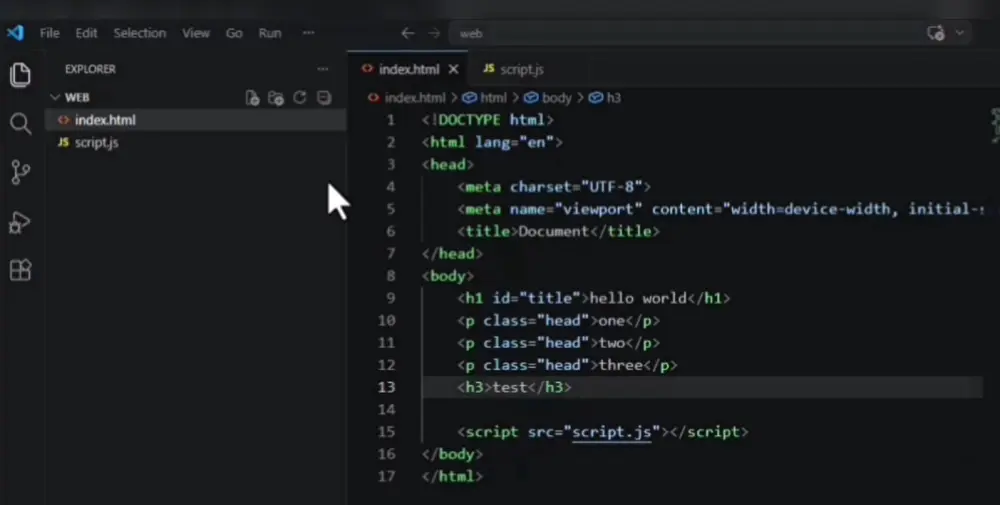
Task: Click the "viewport" attribute value
Action: pyautogui.click(x=598, y=209)
